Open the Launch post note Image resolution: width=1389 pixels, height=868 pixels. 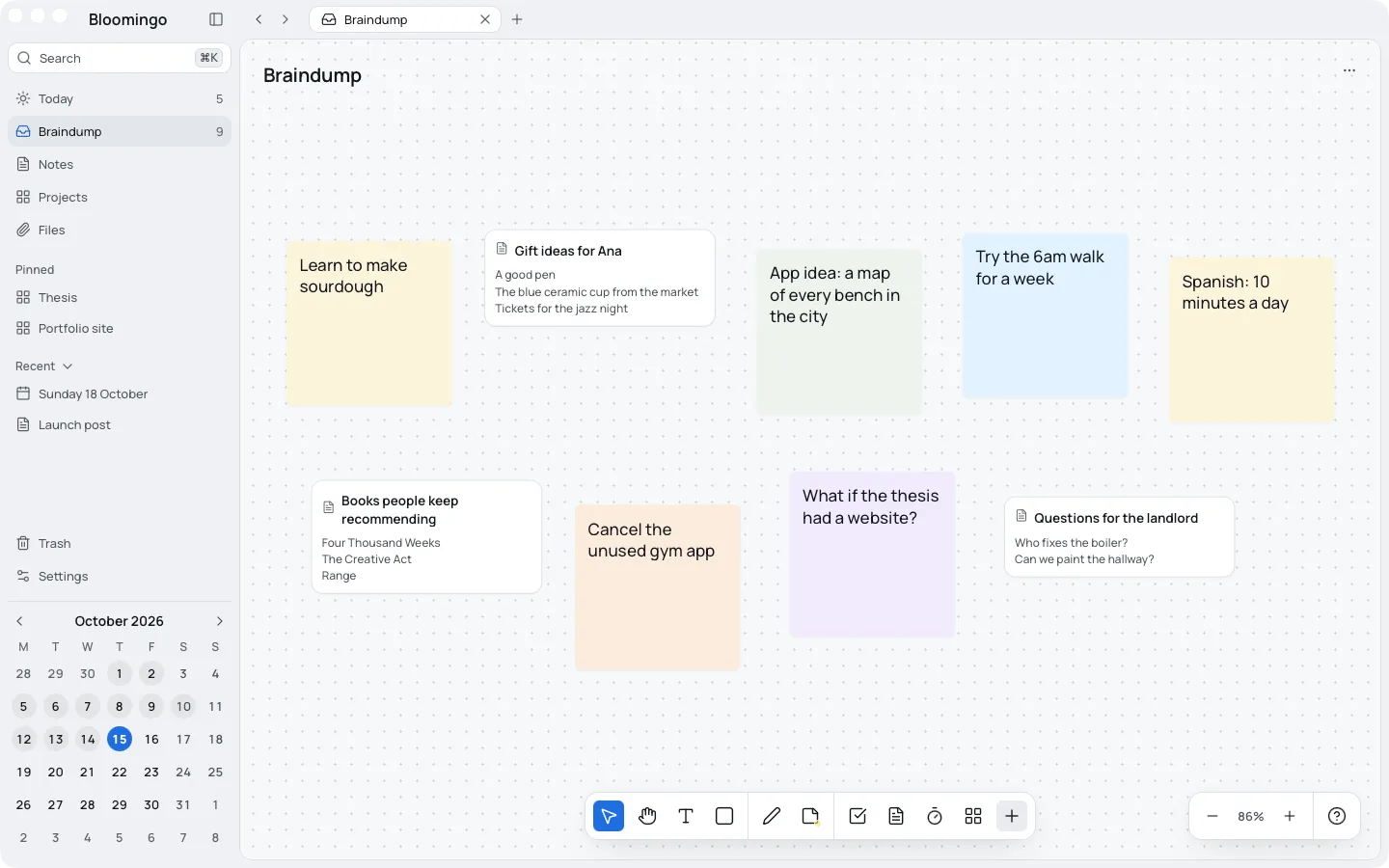120,425
